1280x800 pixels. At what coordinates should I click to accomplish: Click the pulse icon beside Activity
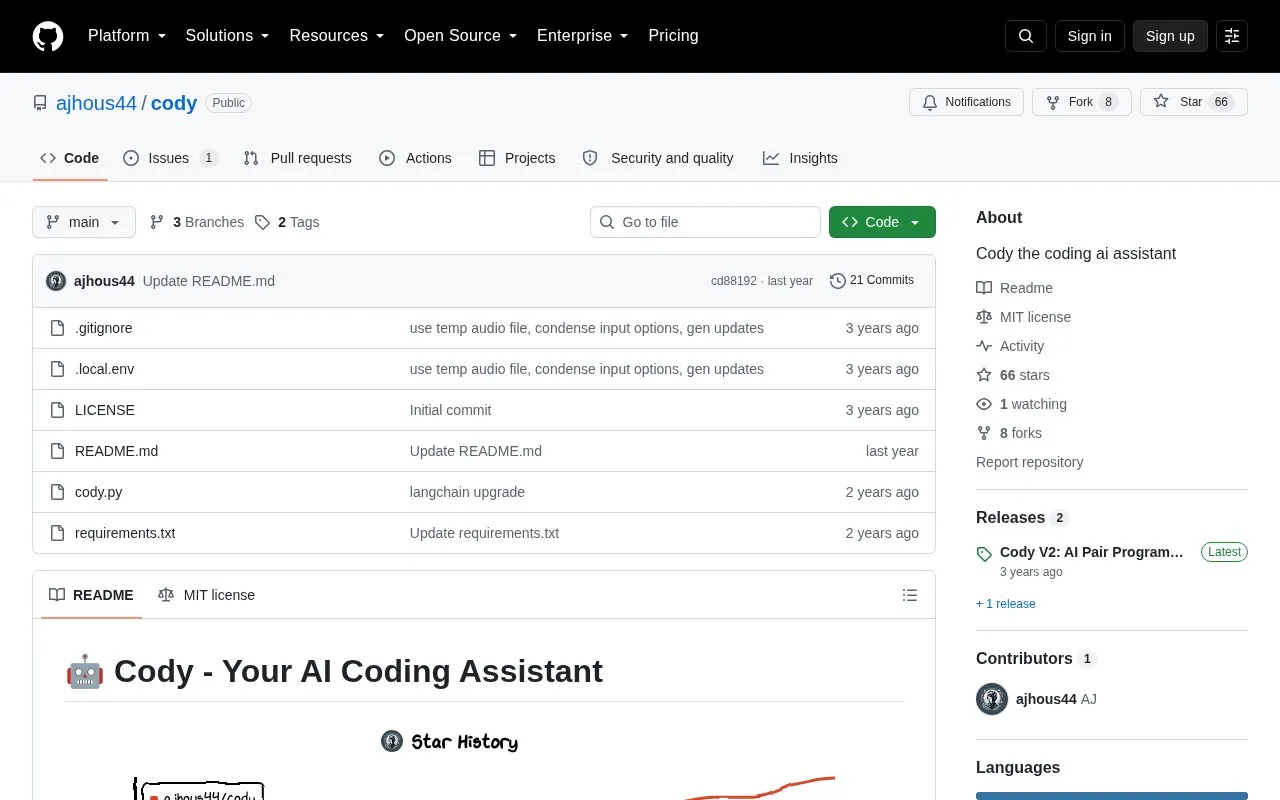984,346
